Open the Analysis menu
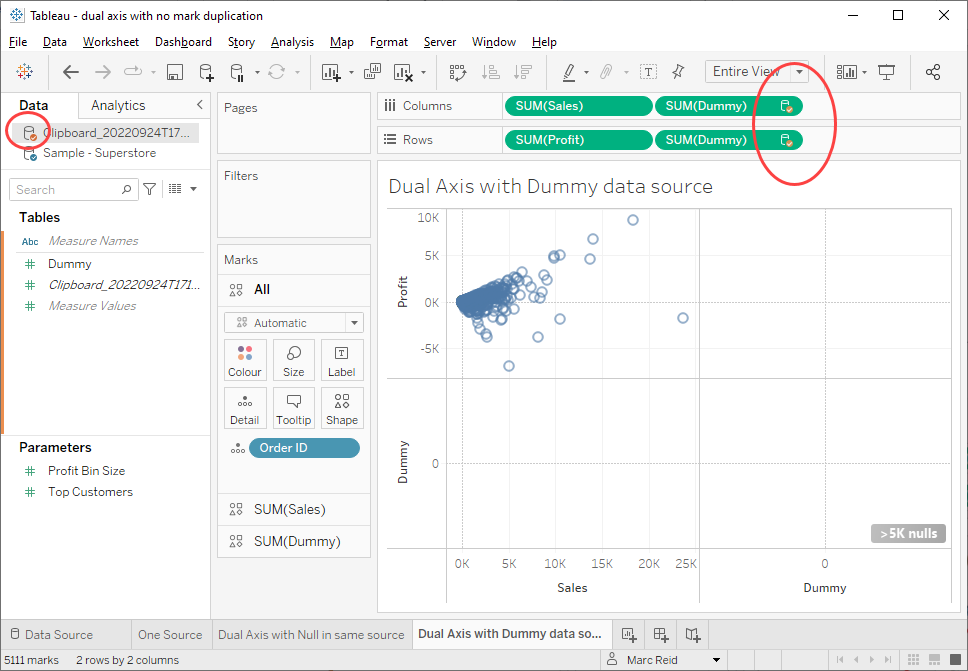 (292, 42)
